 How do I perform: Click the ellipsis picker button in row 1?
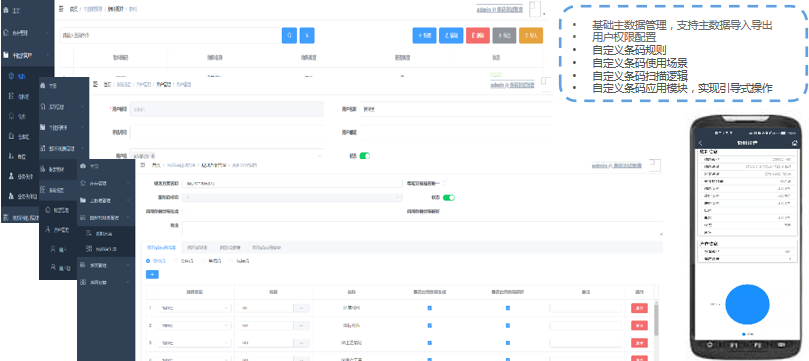pyautogui.click(x=301, y=308)
